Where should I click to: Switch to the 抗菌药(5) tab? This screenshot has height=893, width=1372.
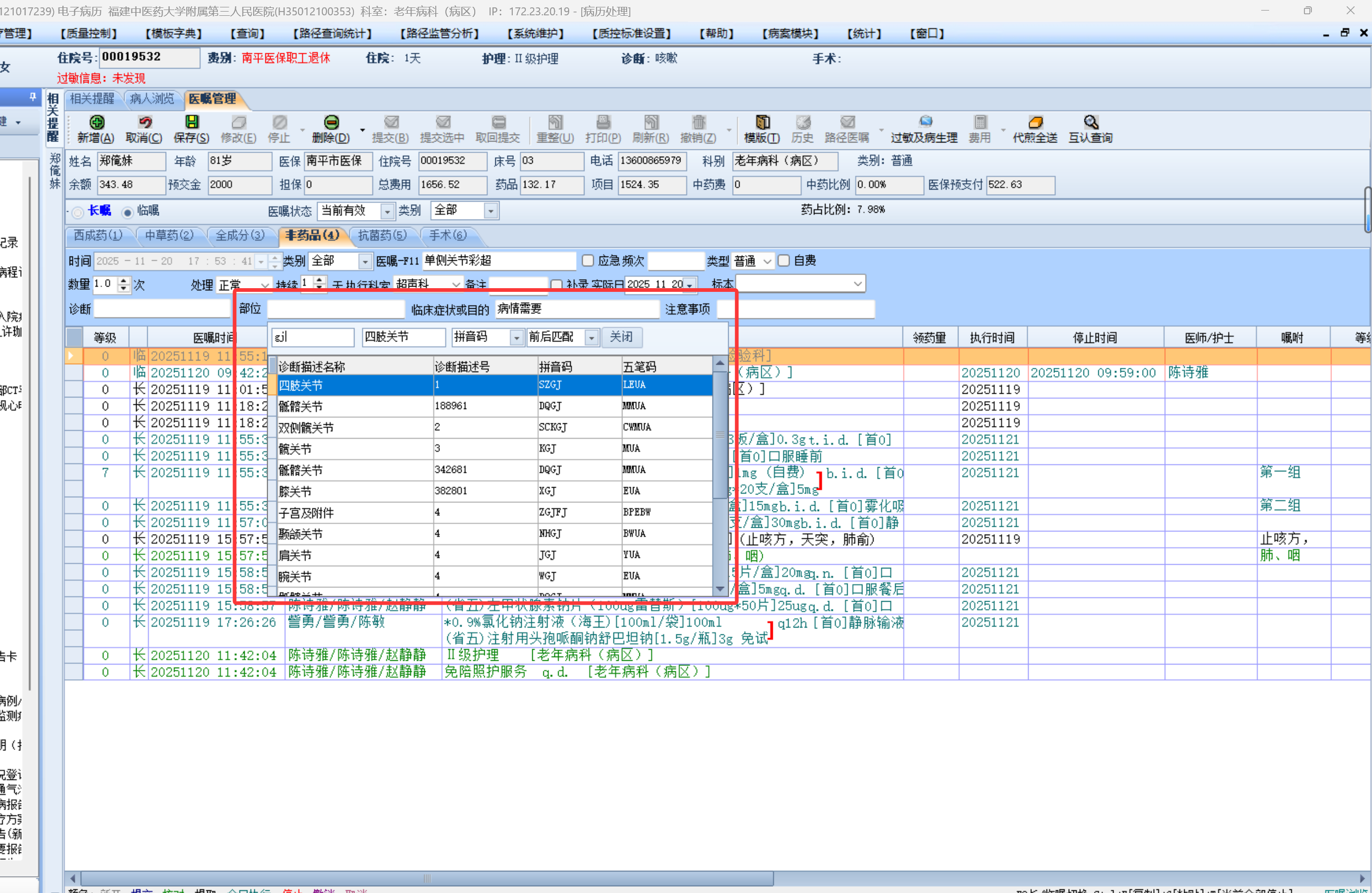point(381,235)
